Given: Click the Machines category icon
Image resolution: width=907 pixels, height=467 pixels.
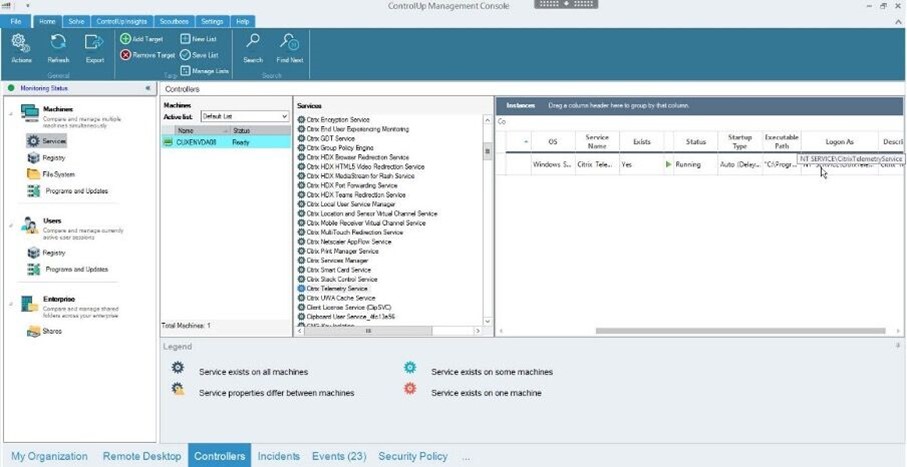Looking at the screenshot, I should point(30,113).
